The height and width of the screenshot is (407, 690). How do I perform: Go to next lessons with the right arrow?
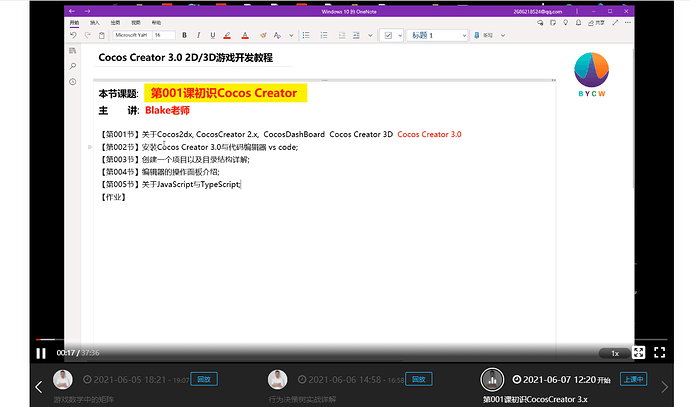click(x=664, y=387)
